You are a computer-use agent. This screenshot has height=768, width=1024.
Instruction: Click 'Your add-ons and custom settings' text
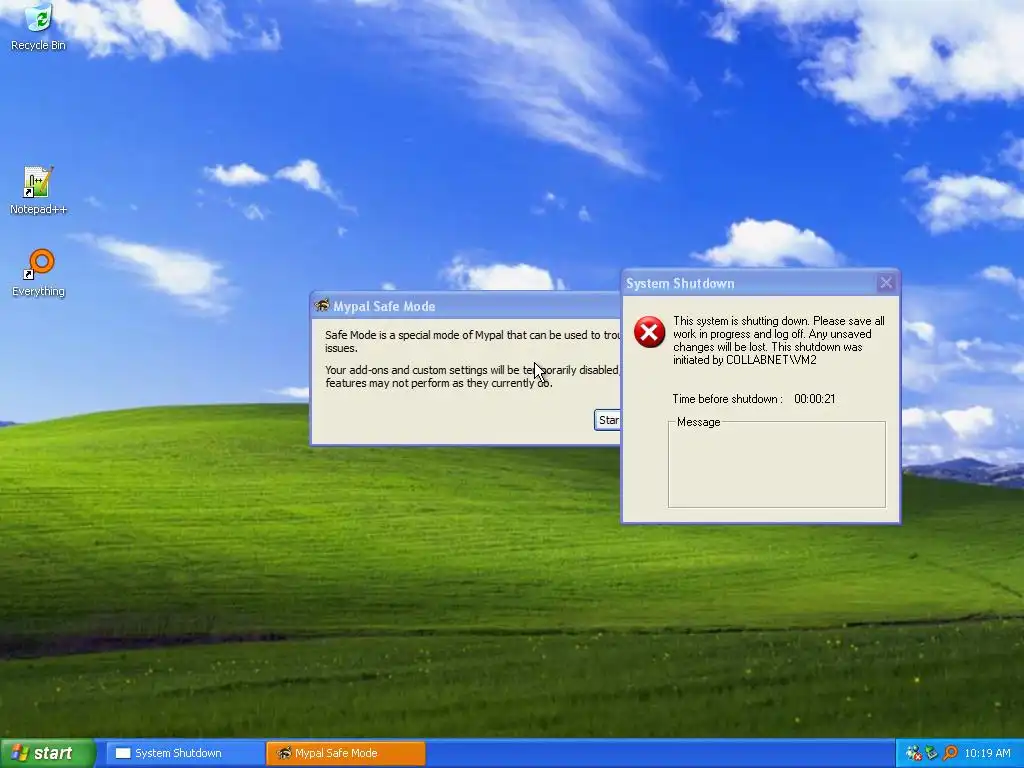pyautogui.click(x=472, y=376)
